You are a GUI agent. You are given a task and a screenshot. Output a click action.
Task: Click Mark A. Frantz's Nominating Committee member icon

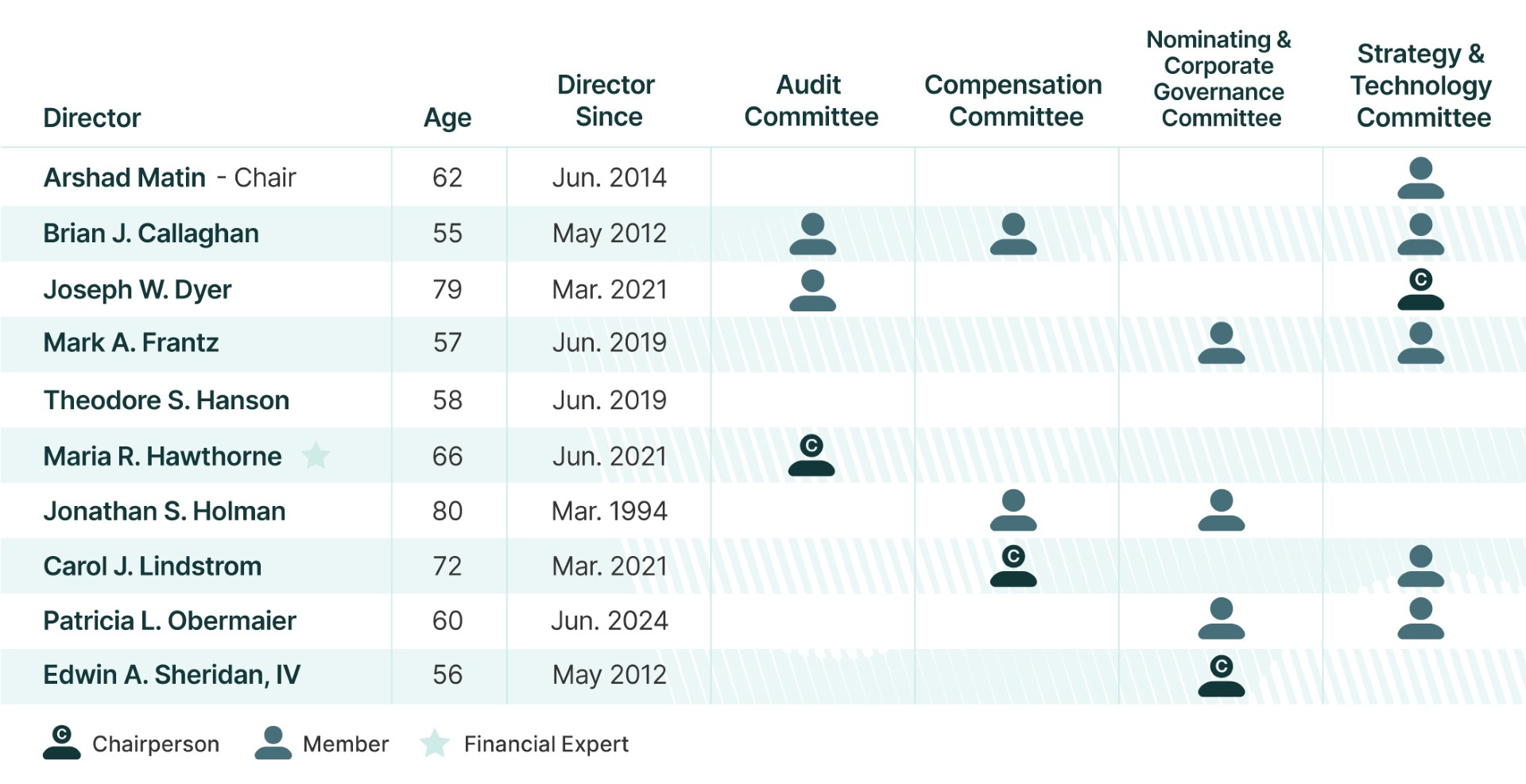[x=1222, y=343]
